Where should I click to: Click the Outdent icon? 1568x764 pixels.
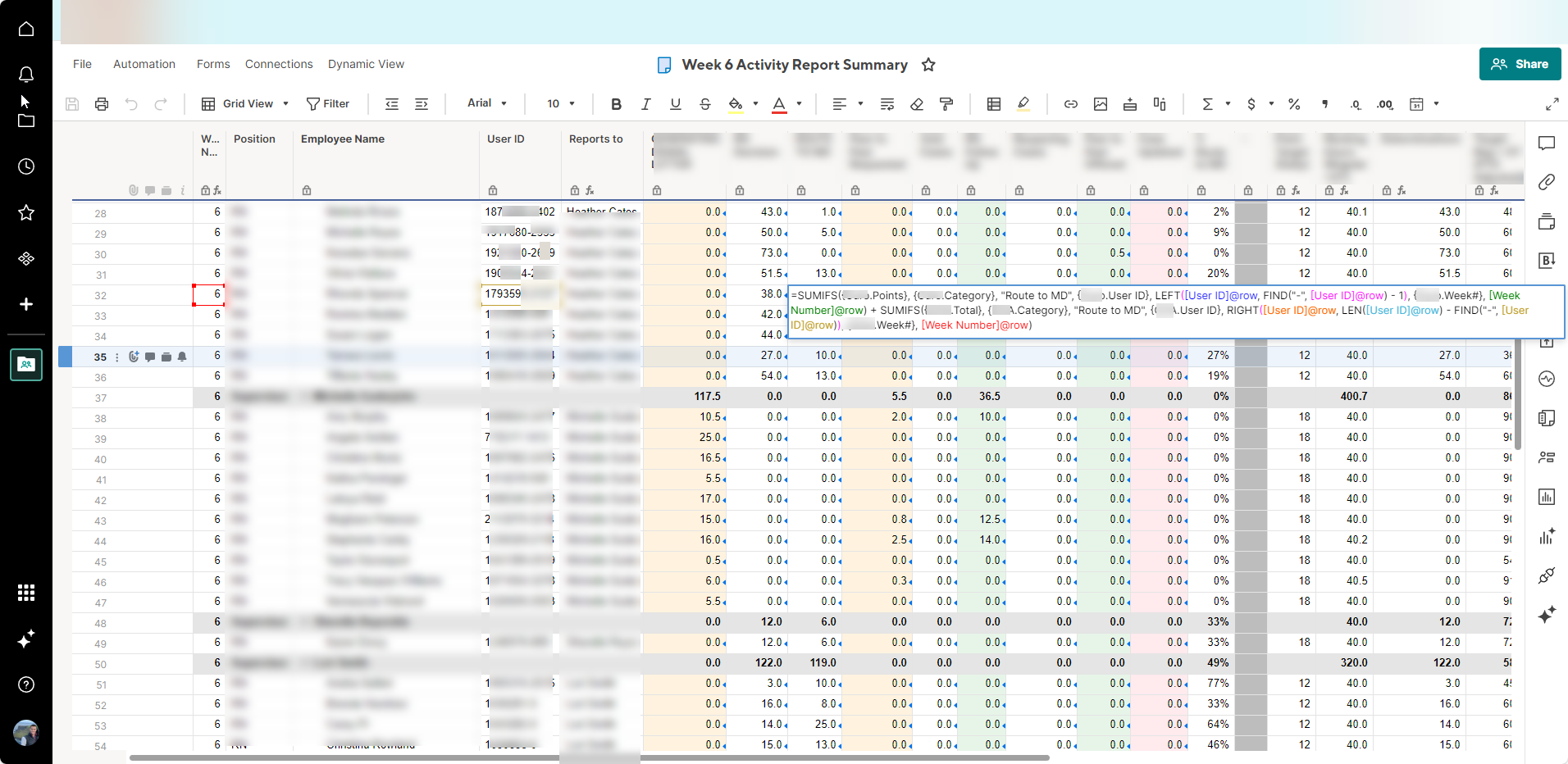tap(392, 104)
